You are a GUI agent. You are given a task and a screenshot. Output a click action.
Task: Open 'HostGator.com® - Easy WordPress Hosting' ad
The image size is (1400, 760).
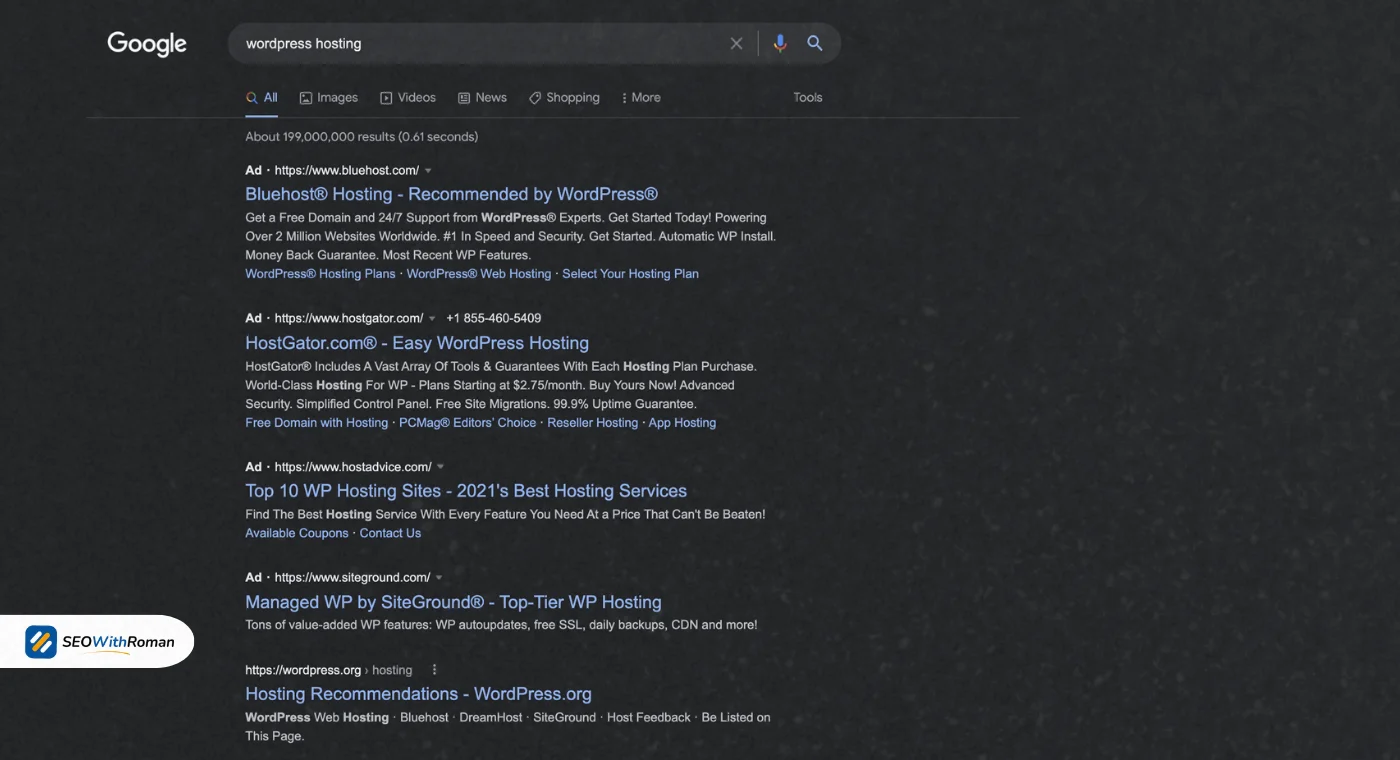click(x=417, y=343)
